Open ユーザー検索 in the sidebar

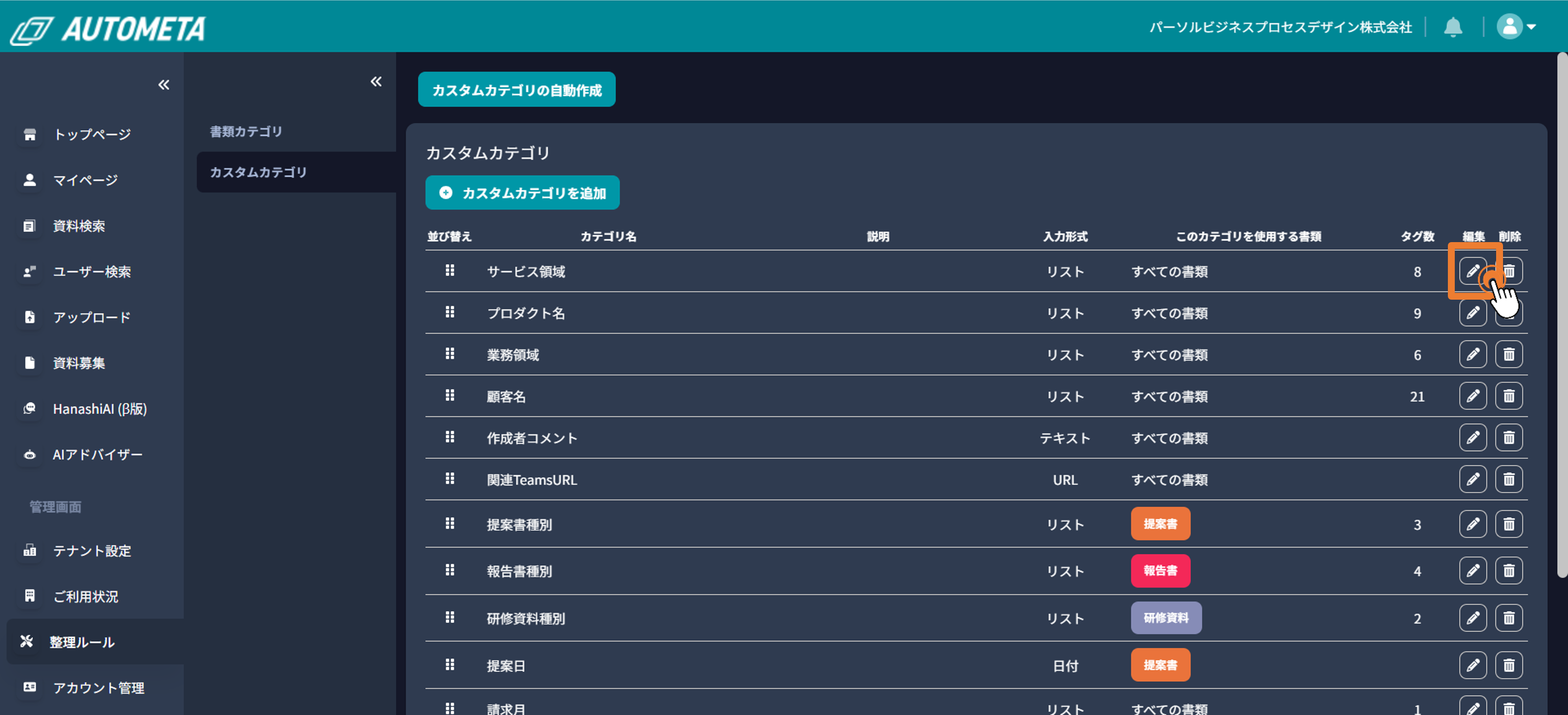[x=91, y=272]
